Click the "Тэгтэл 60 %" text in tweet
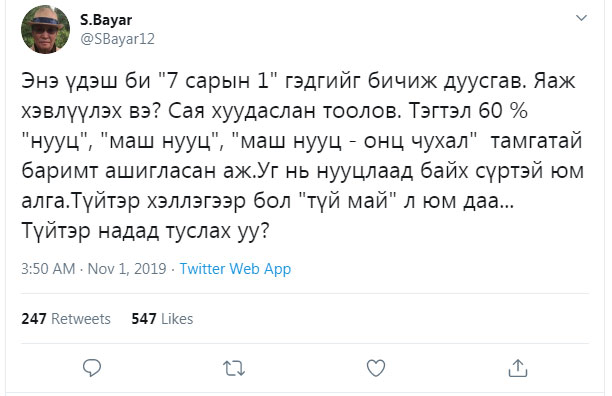Screen dimensions: 612x396 coord(468,111)
